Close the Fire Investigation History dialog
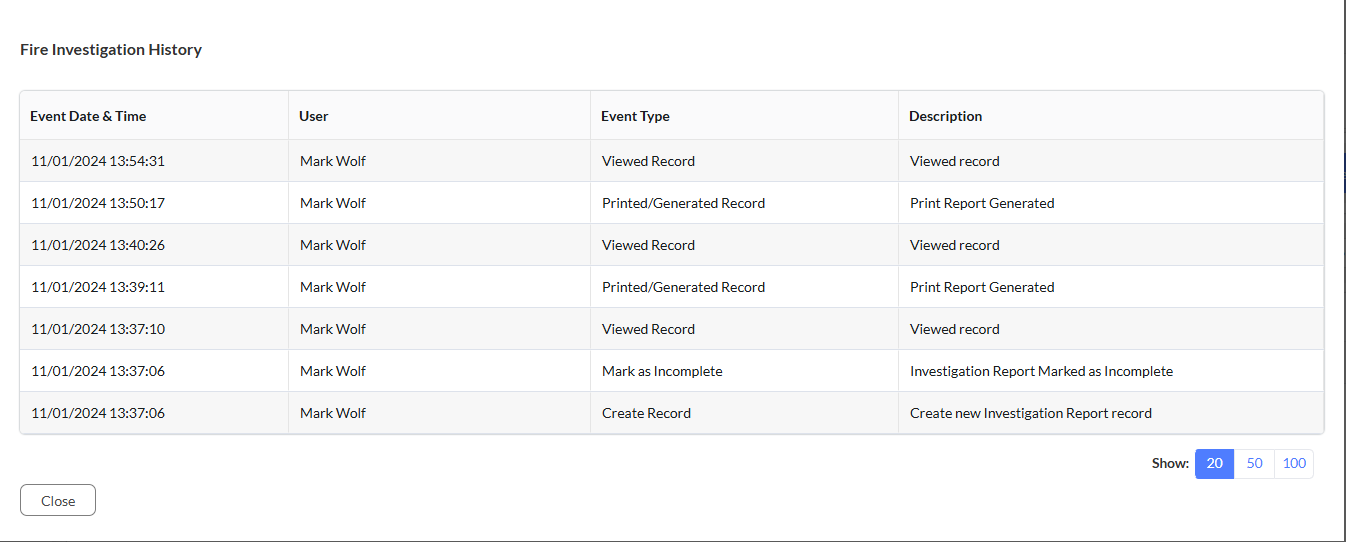This screenshot has width=1346, height=542. (58, 500)
